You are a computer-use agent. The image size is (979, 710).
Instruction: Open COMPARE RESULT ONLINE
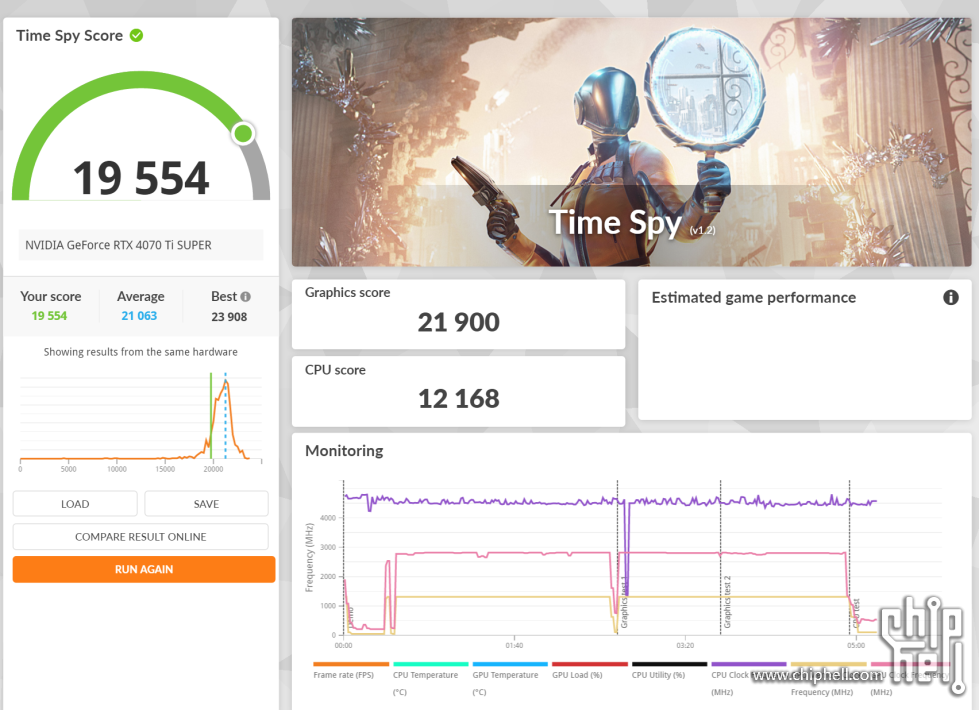(x=140, y=536)
